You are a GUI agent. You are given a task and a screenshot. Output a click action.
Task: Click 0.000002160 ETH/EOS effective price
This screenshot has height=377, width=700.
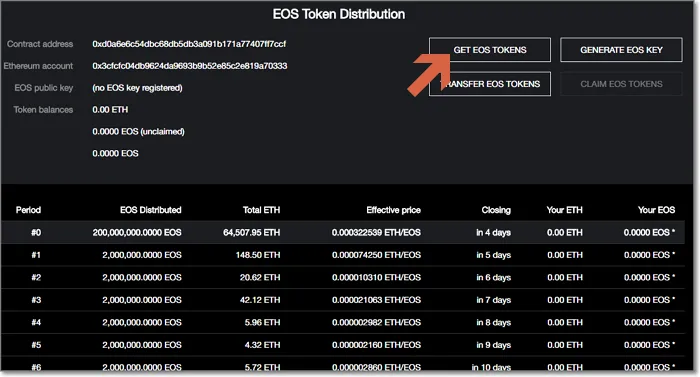pos(376,345)
